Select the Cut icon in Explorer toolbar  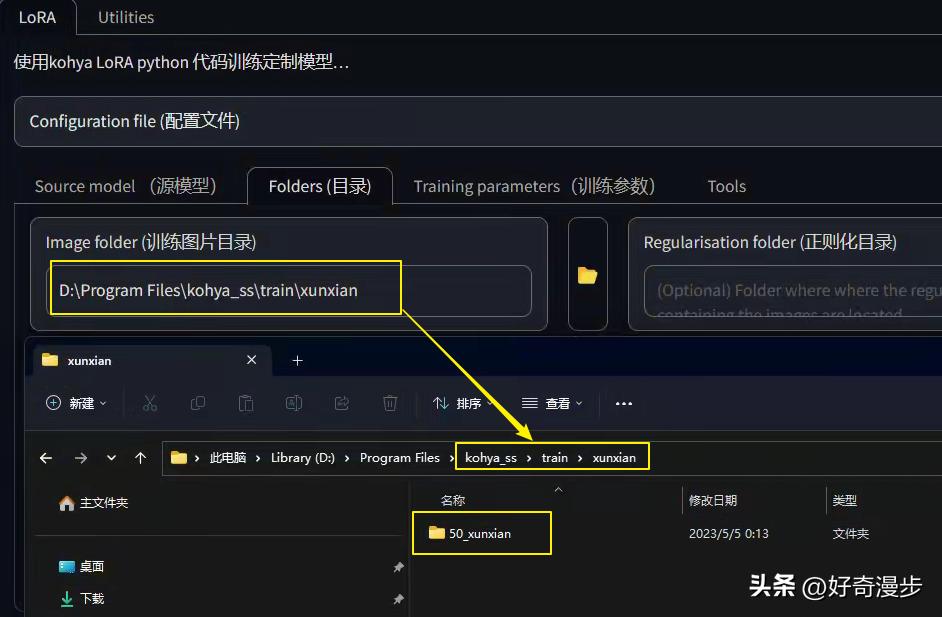tap(152, 403)
